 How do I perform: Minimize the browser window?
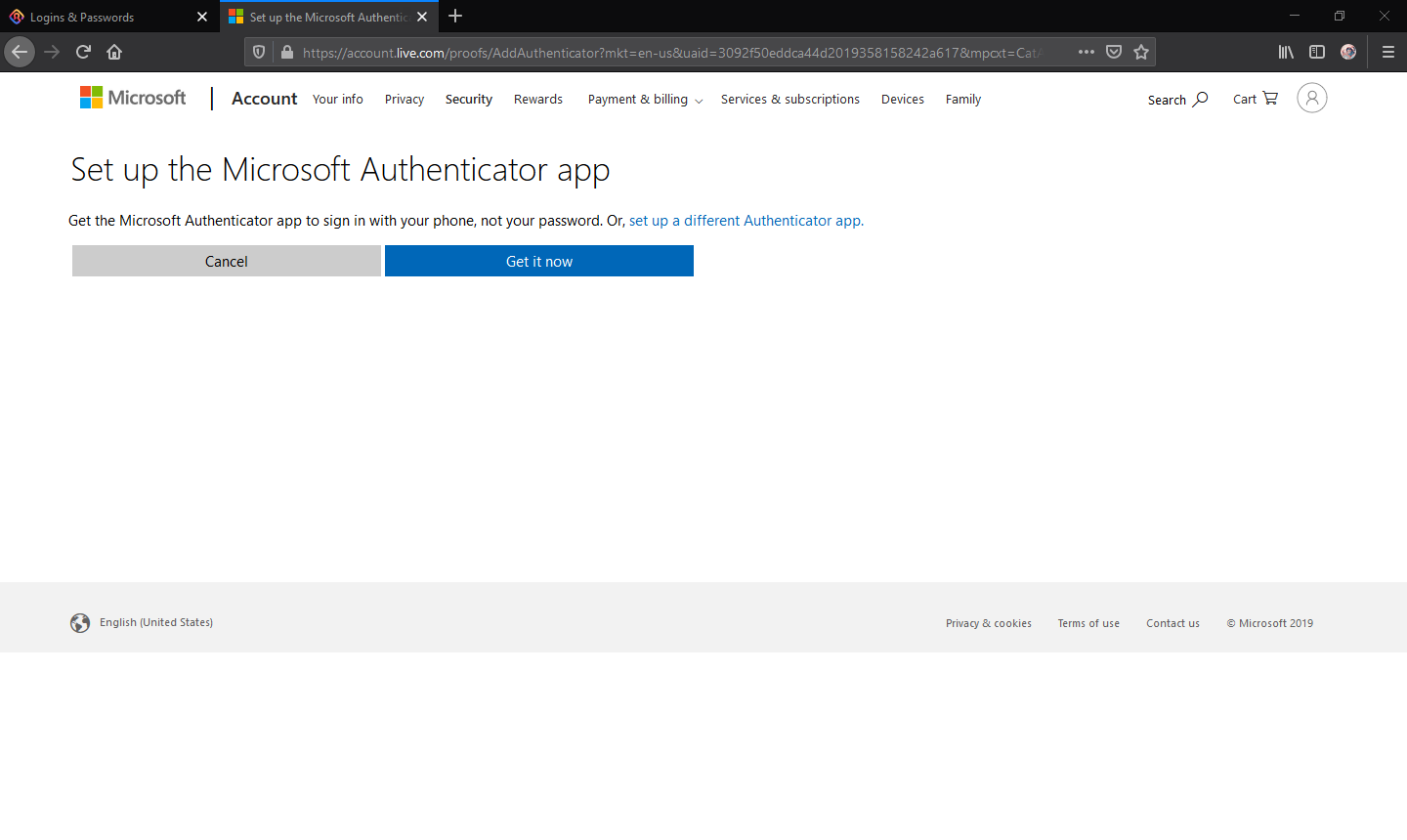pyautogui.click(x=1295, y=16)
